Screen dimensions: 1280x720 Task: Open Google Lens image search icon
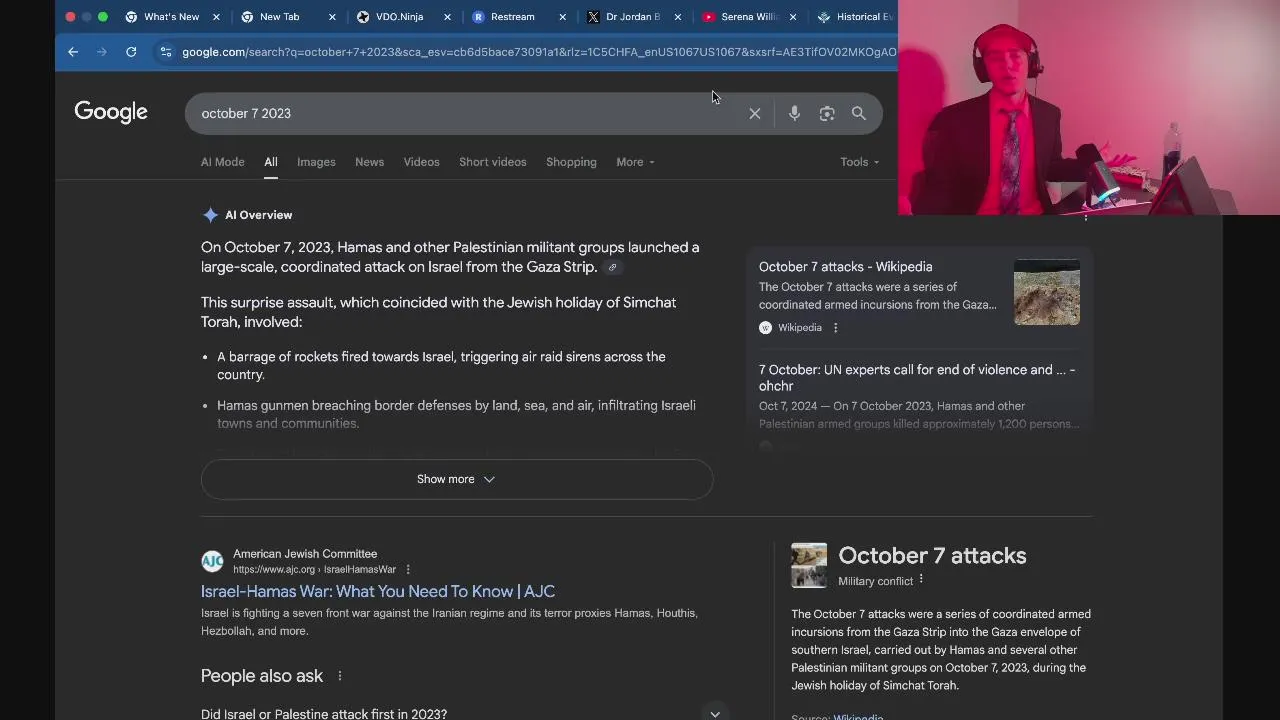827,114
